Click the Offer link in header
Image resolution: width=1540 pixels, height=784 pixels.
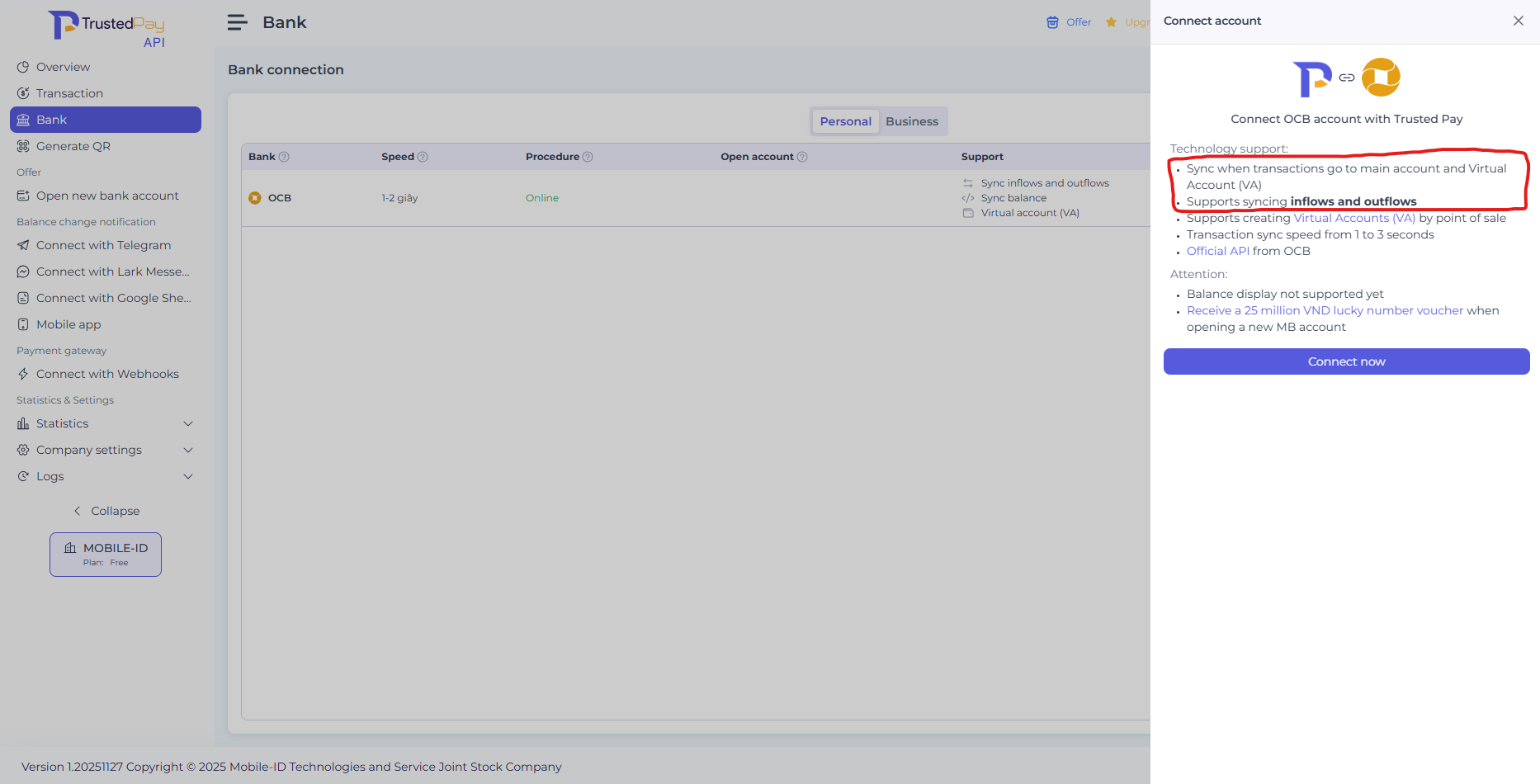point(1079,22)
